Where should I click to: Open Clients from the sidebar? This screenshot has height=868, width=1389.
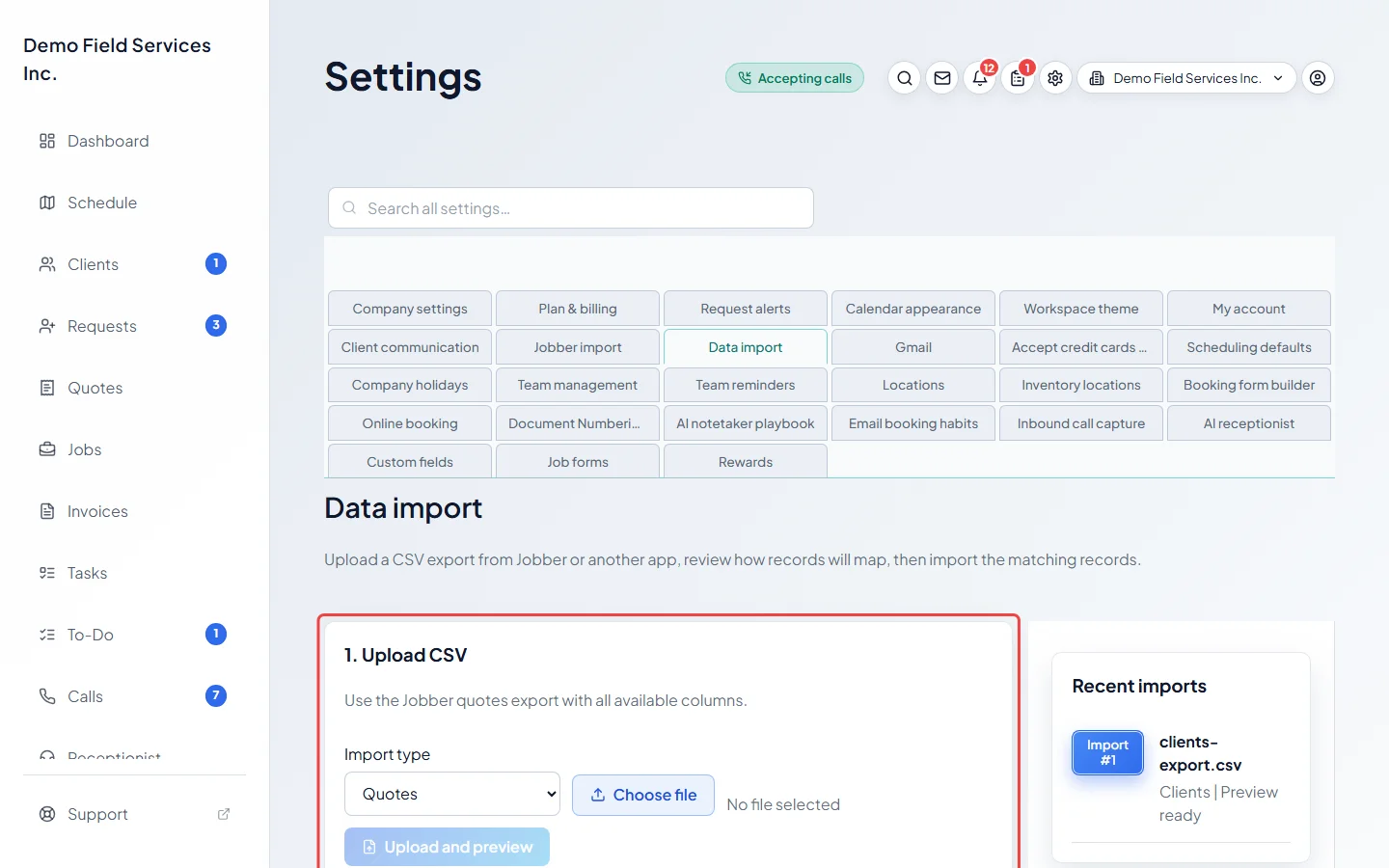coord(134,264)
